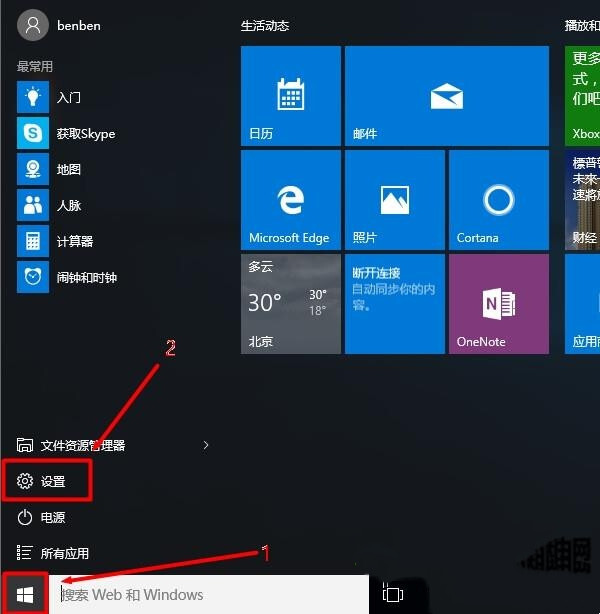The image size is (600, 614).
Task: Open the OneNote tile
Action: (x=499, y=304)
